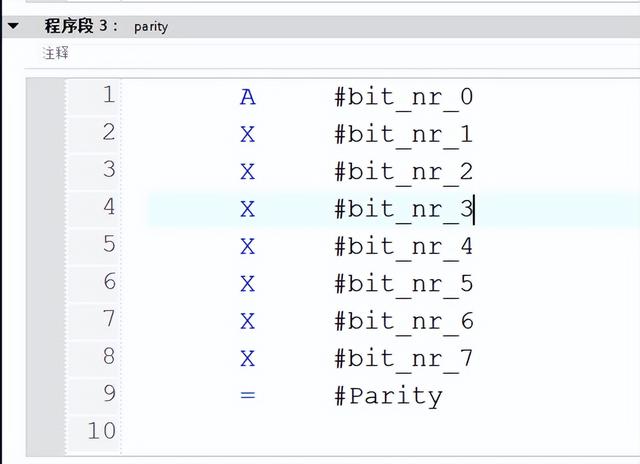Screen dimensions: 640x464
Task: Click operand #bit_nr_6
Action: [403, 322]
